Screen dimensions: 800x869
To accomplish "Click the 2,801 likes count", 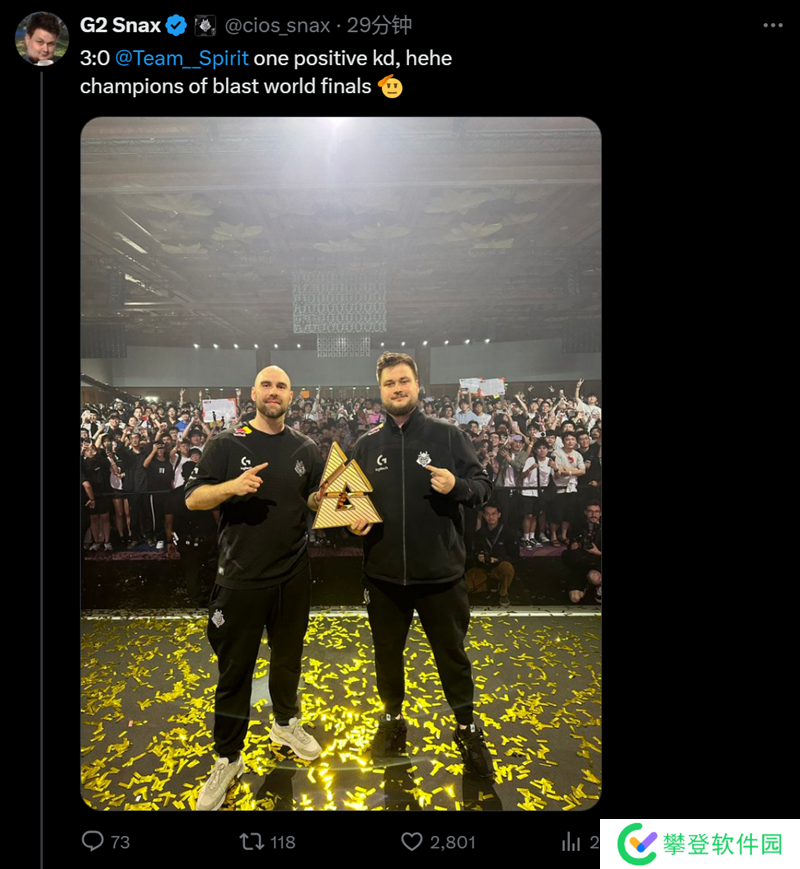I will click(453, 842).
